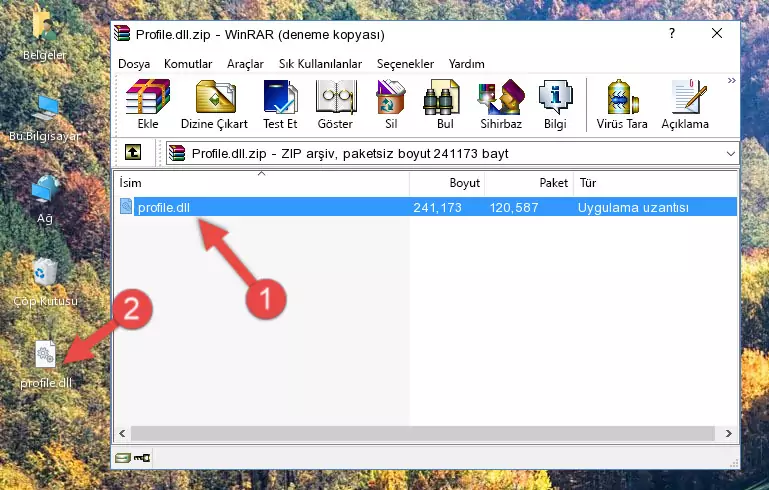The width and height of the screenshot is (769, 490).
Task: Open the Seçenekler menu
Action: (x=406, y=64)
